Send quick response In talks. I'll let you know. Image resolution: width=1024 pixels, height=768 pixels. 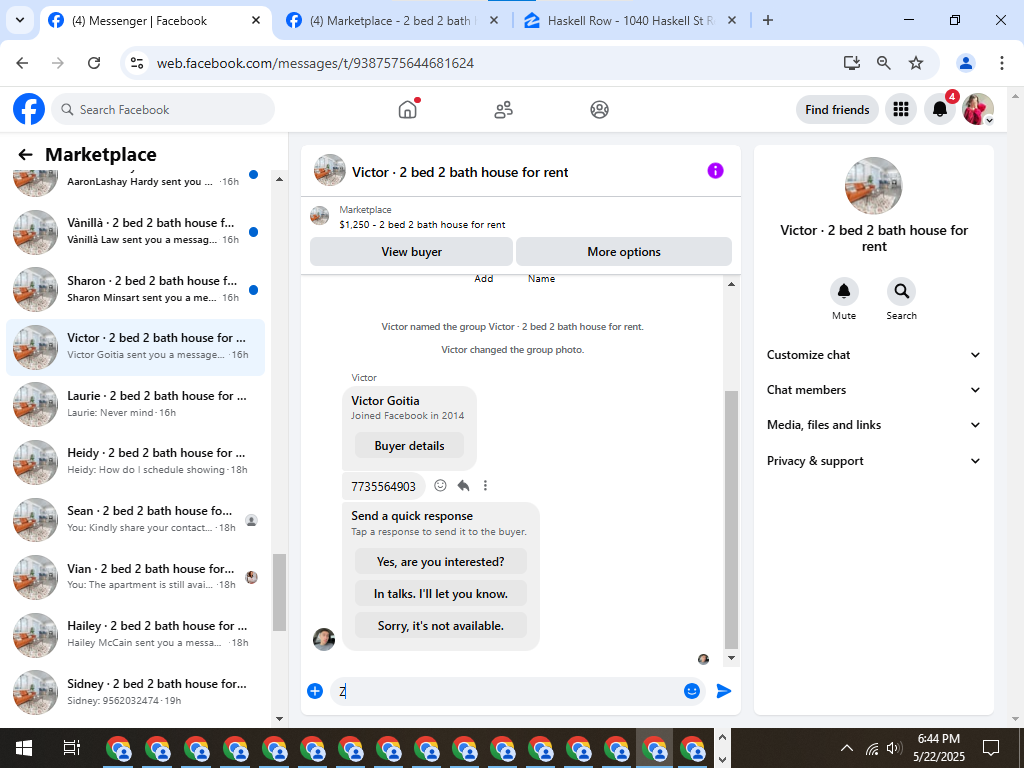pos(441,594)
